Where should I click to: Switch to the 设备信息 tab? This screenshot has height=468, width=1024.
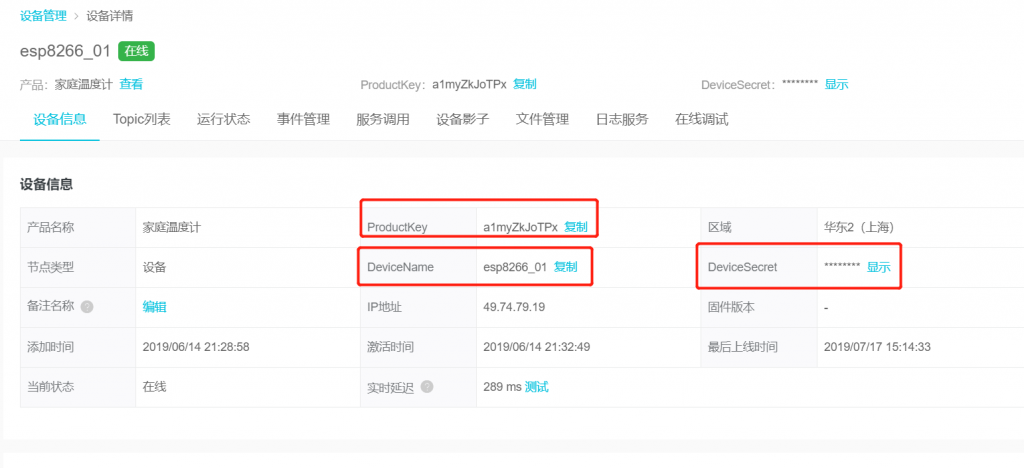(x=59, y=119)
